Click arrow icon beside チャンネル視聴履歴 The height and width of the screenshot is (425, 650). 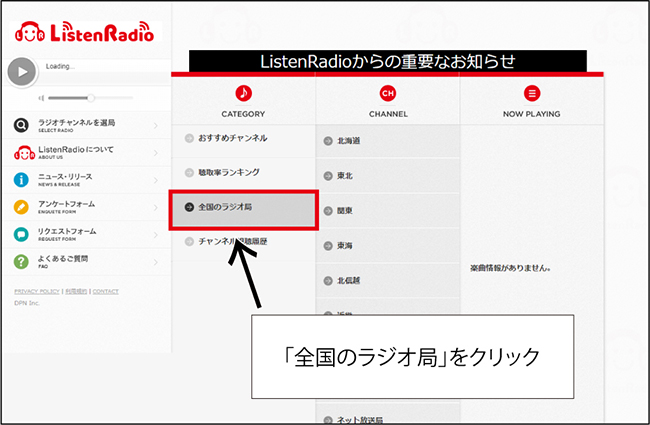click(189, 241)
